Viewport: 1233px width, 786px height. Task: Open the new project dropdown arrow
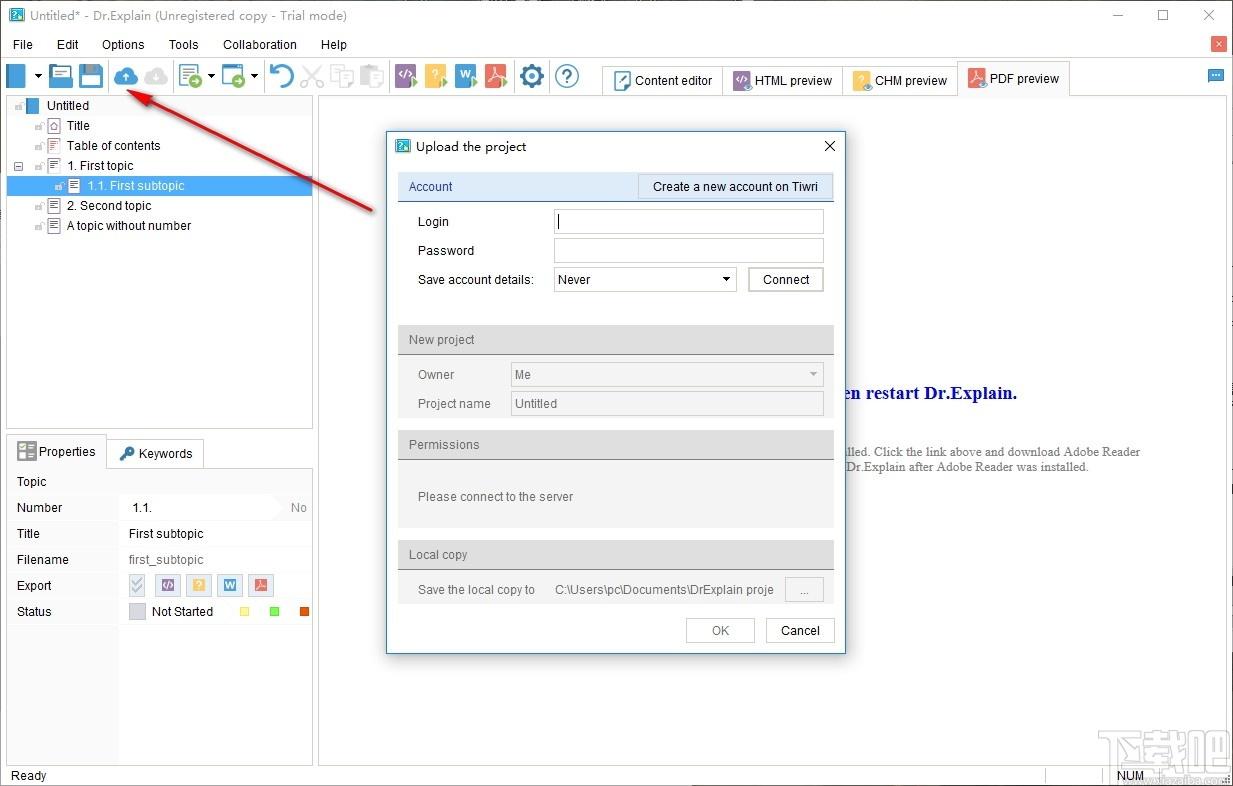38,76
